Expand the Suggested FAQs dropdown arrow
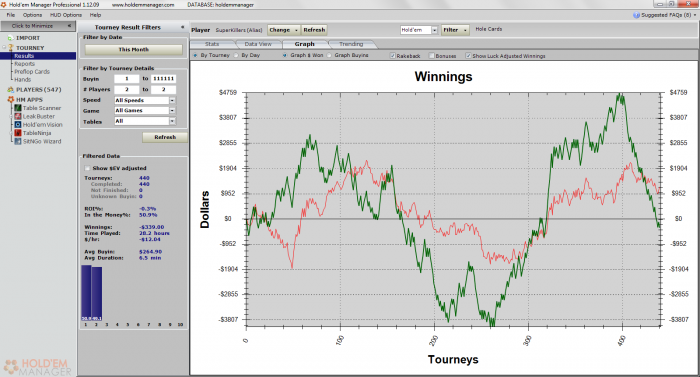This screenshot has height=377, width=700. click(695, 15)
